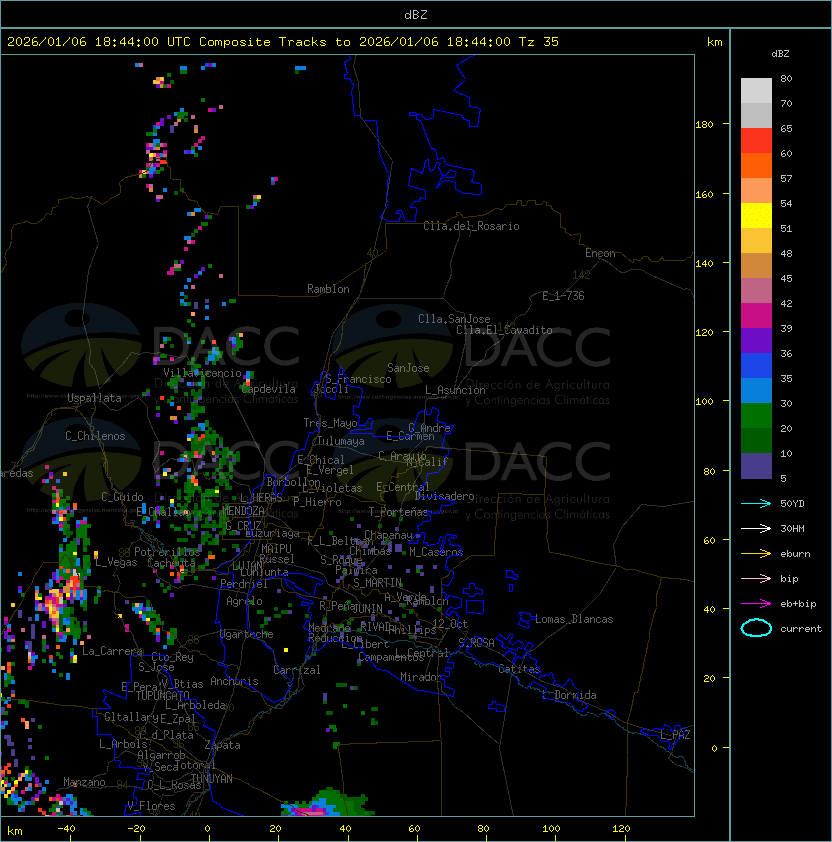Select the mauve legend swatch near 45
This screenshot has height=842, width=832.
click(756, 291)
